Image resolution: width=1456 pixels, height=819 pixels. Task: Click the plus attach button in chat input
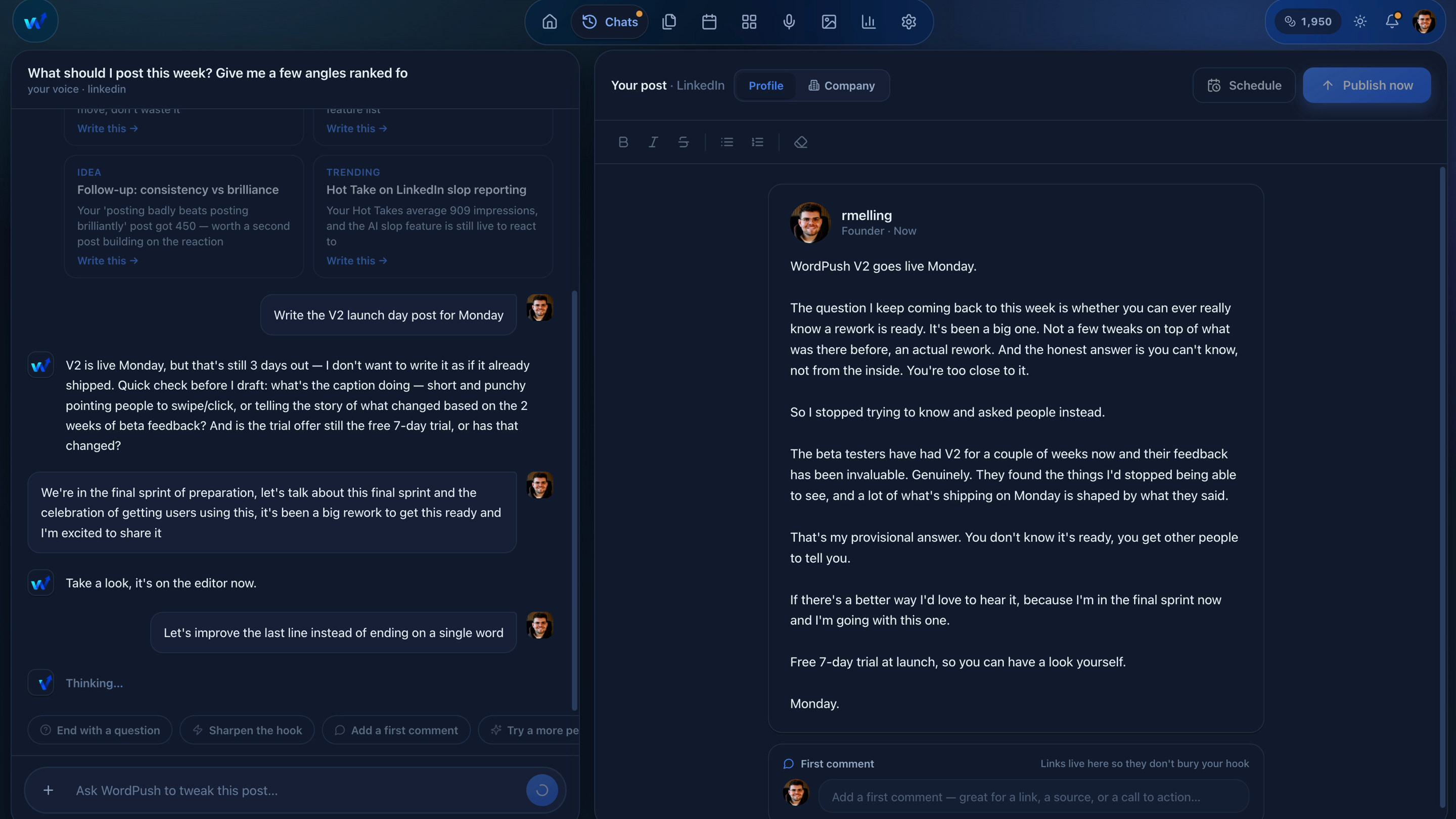point(49,790)
